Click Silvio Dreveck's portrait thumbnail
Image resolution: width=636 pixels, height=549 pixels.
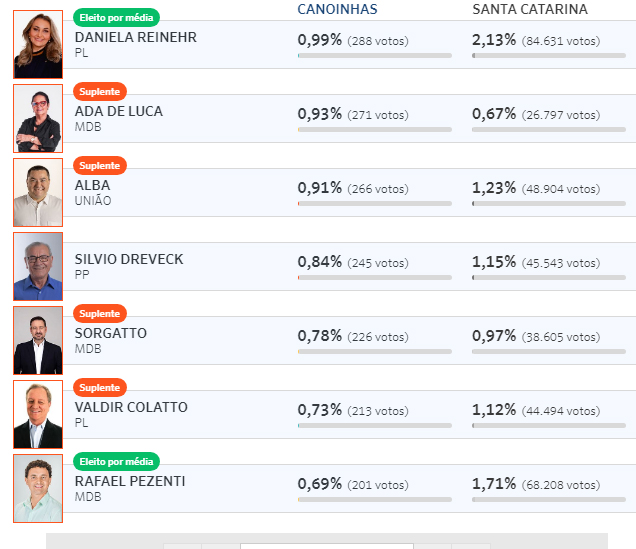[x=38, y=266]
